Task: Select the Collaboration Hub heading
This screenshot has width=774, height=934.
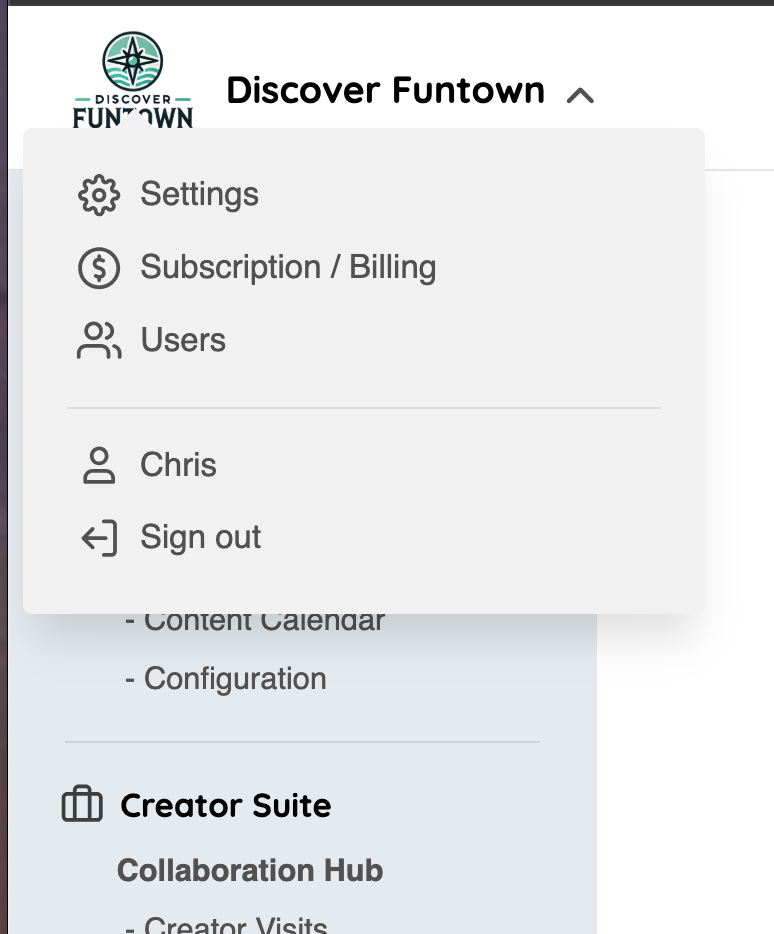Action: coord(250,870)
